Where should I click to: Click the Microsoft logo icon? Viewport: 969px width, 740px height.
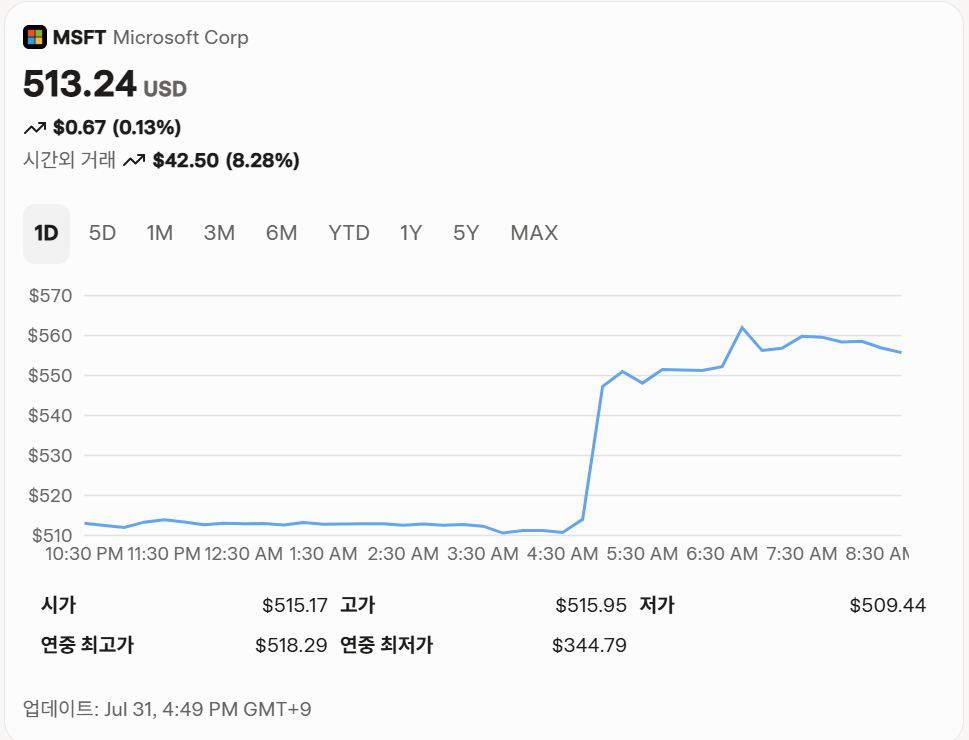click(35, 37)
